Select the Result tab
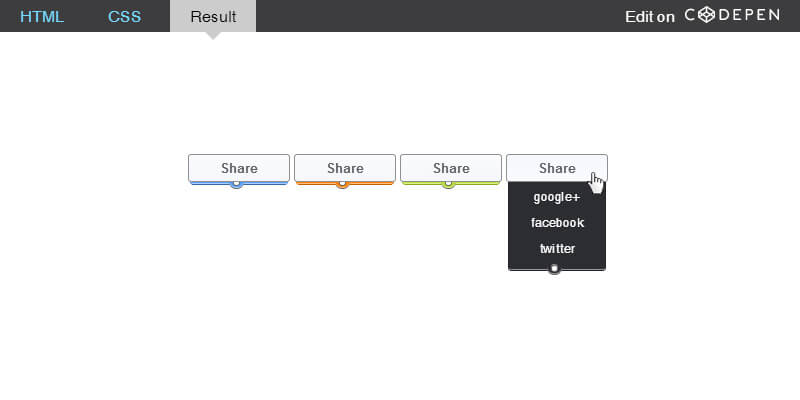This screenshot has height=400, width=800. pyautogui.click(x=213, y=16)
